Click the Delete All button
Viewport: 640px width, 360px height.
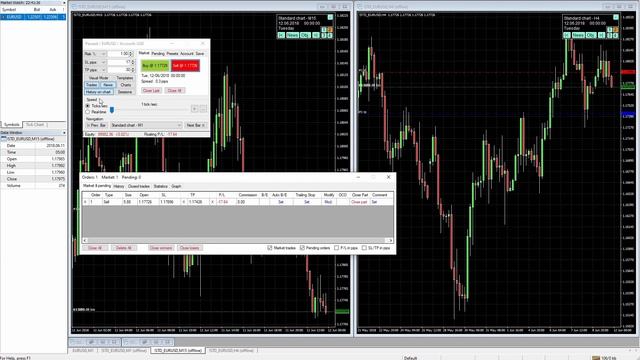point(124,248)
